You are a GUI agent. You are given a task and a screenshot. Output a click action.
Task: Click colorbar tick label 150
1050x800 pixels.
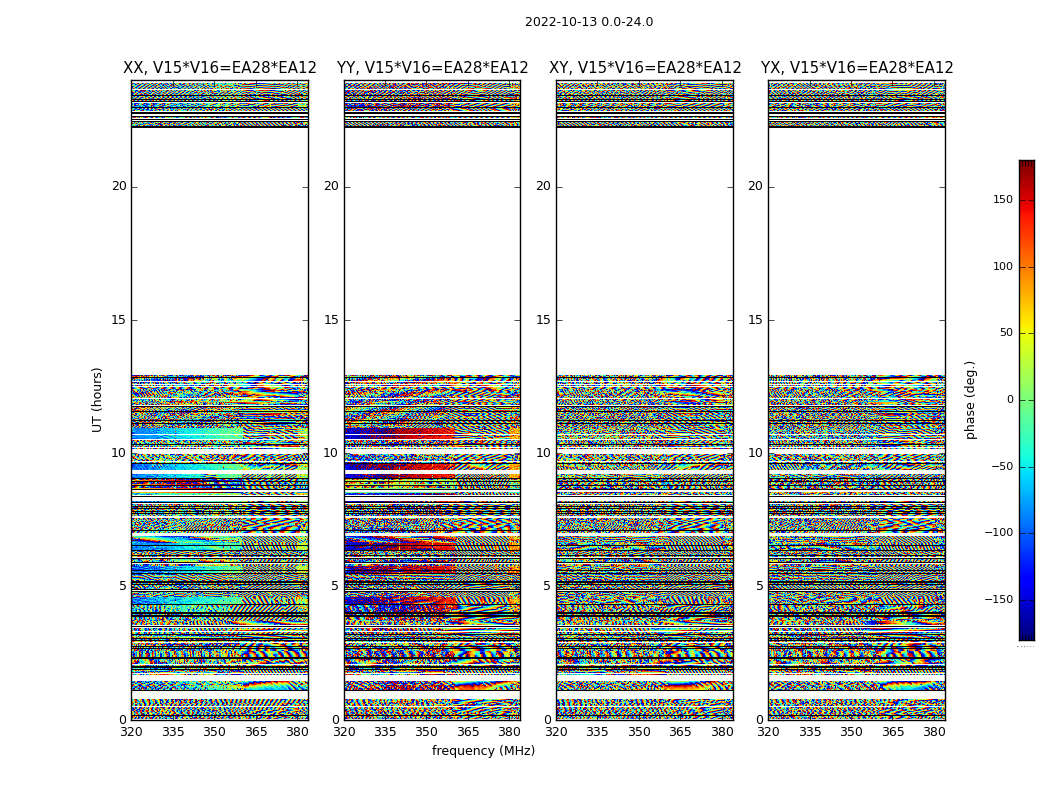click(x=1003, y=199)
